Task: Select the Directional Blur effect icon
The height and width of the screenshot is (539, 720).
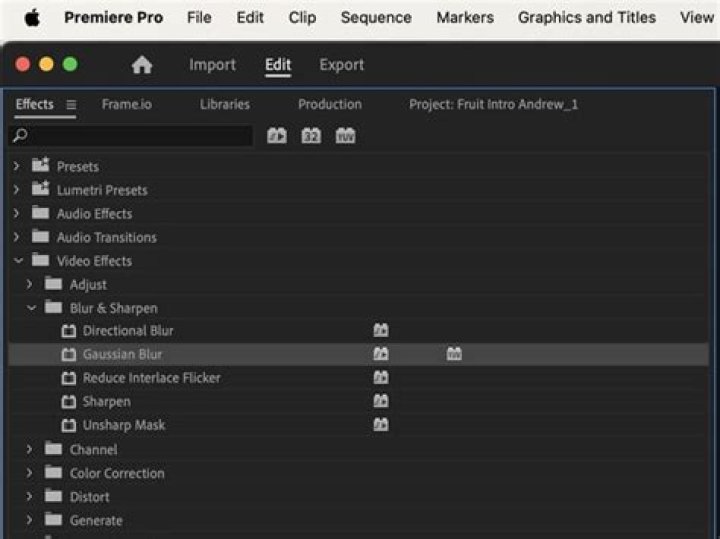Action: click(x=69, y=331)
